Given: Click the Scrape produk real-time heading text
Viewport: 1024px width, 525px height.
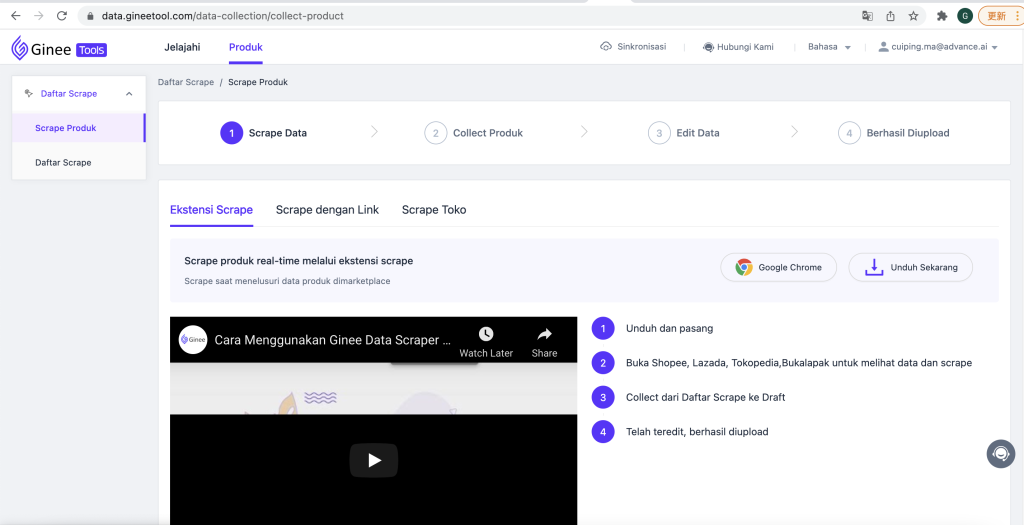Looking at the screenshot, I should pyautogui.click(x=298, y=261).
